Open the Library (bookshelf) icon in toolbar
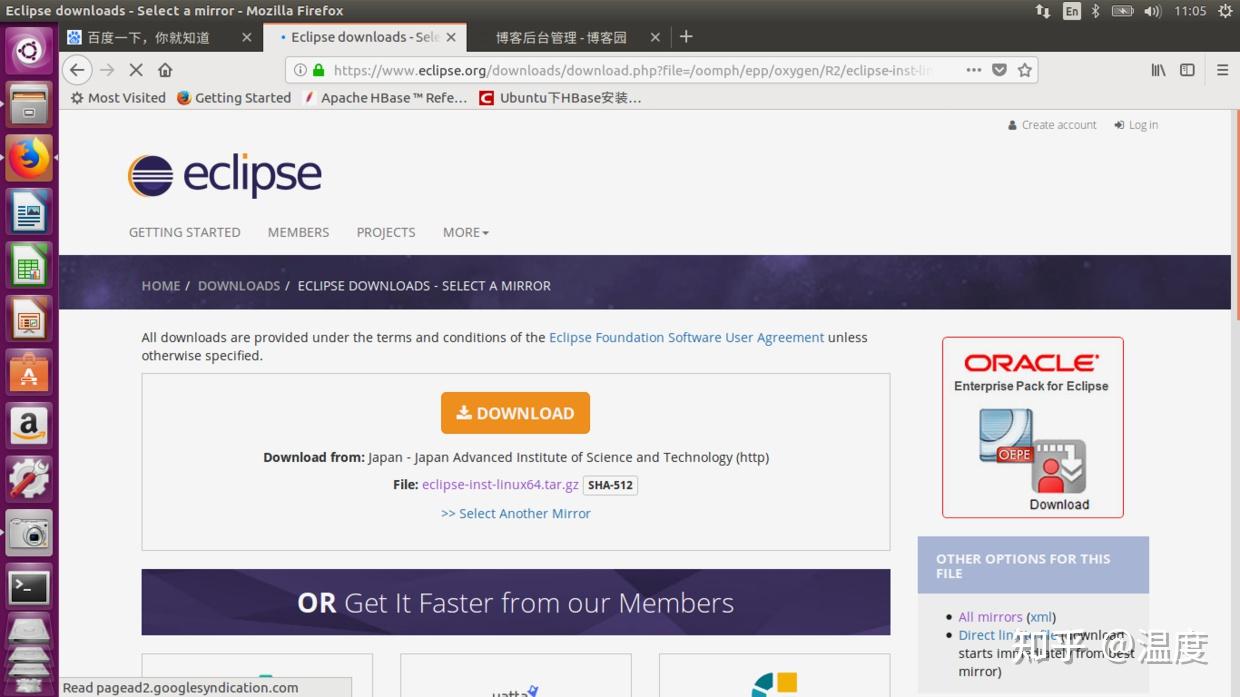 tap(1157, 70)
